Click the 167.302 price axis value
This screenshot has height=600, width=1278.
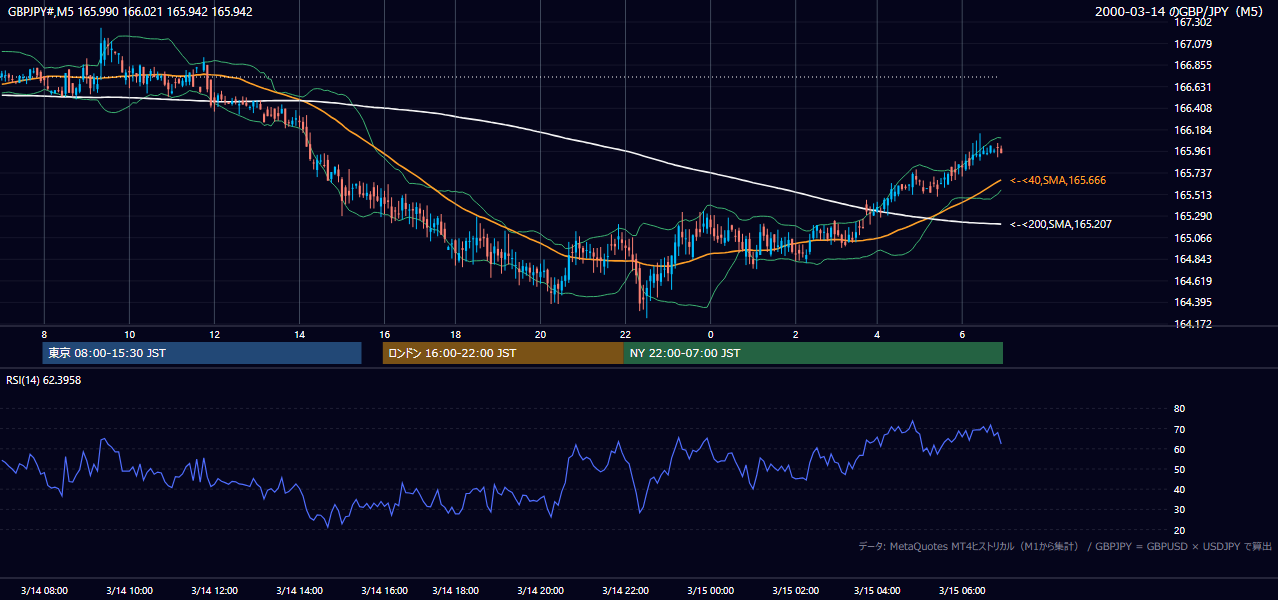click(x=1193, y=22)
